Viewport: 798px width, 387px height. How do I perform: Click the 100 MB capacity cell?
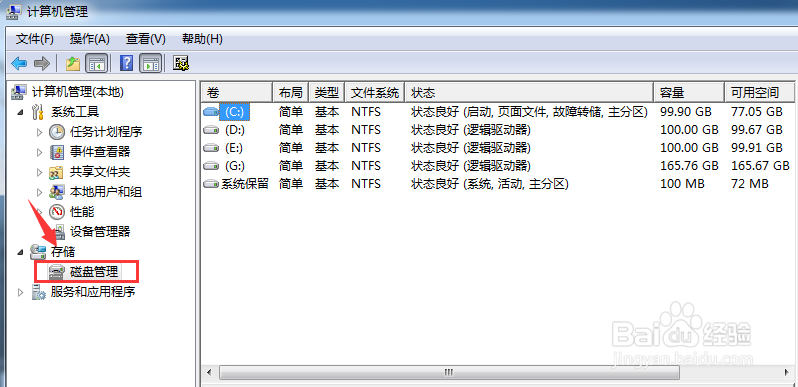(682, 184)
